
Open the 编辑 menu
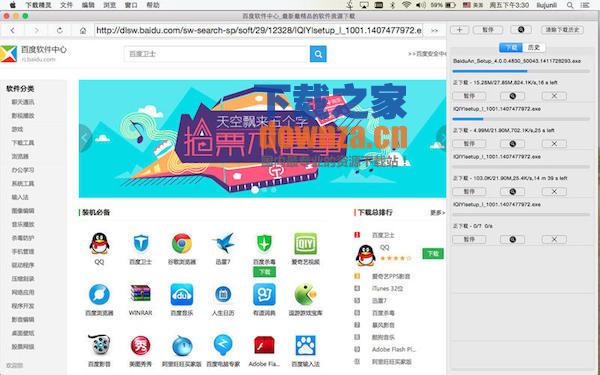click(88, 5)
